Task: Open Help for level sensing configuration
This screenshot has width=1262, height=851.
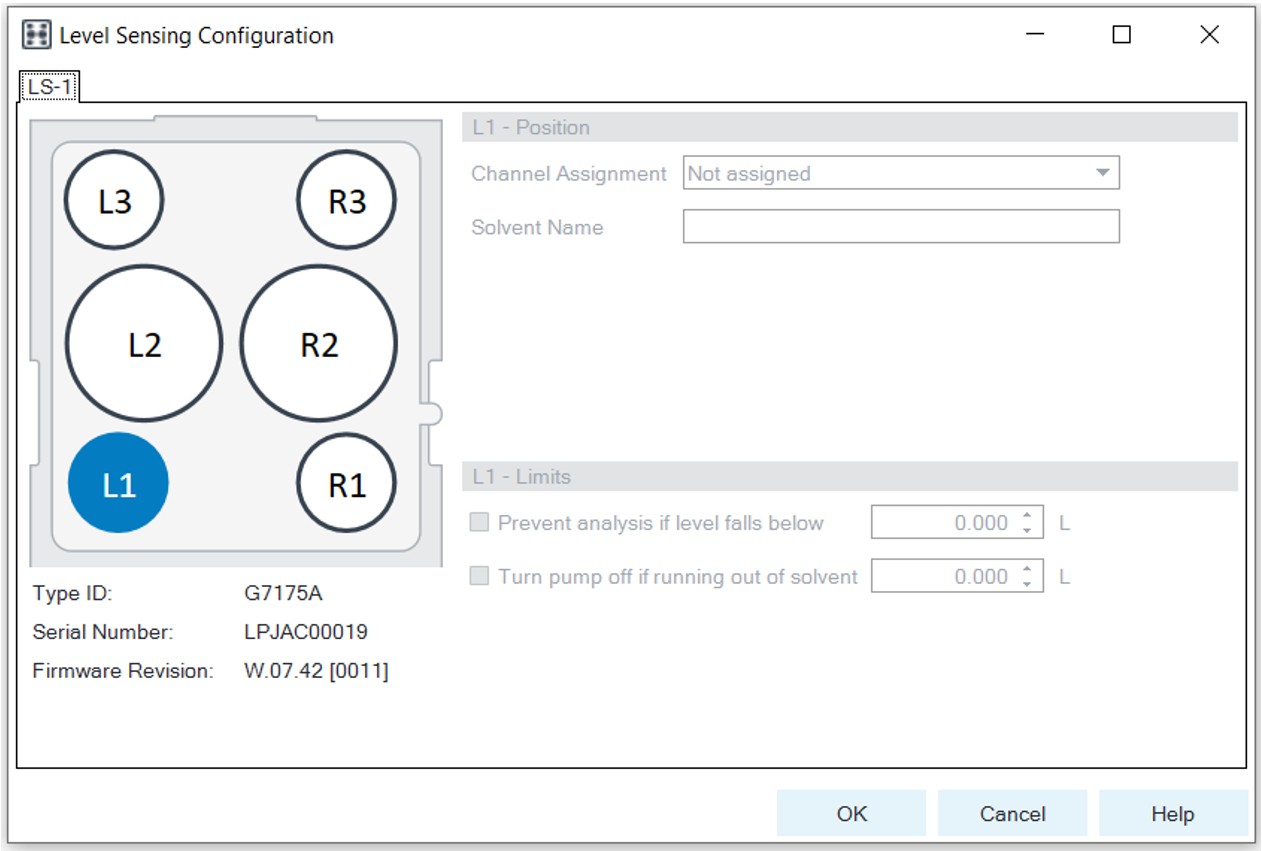Action: click(x=1172, y=813)
